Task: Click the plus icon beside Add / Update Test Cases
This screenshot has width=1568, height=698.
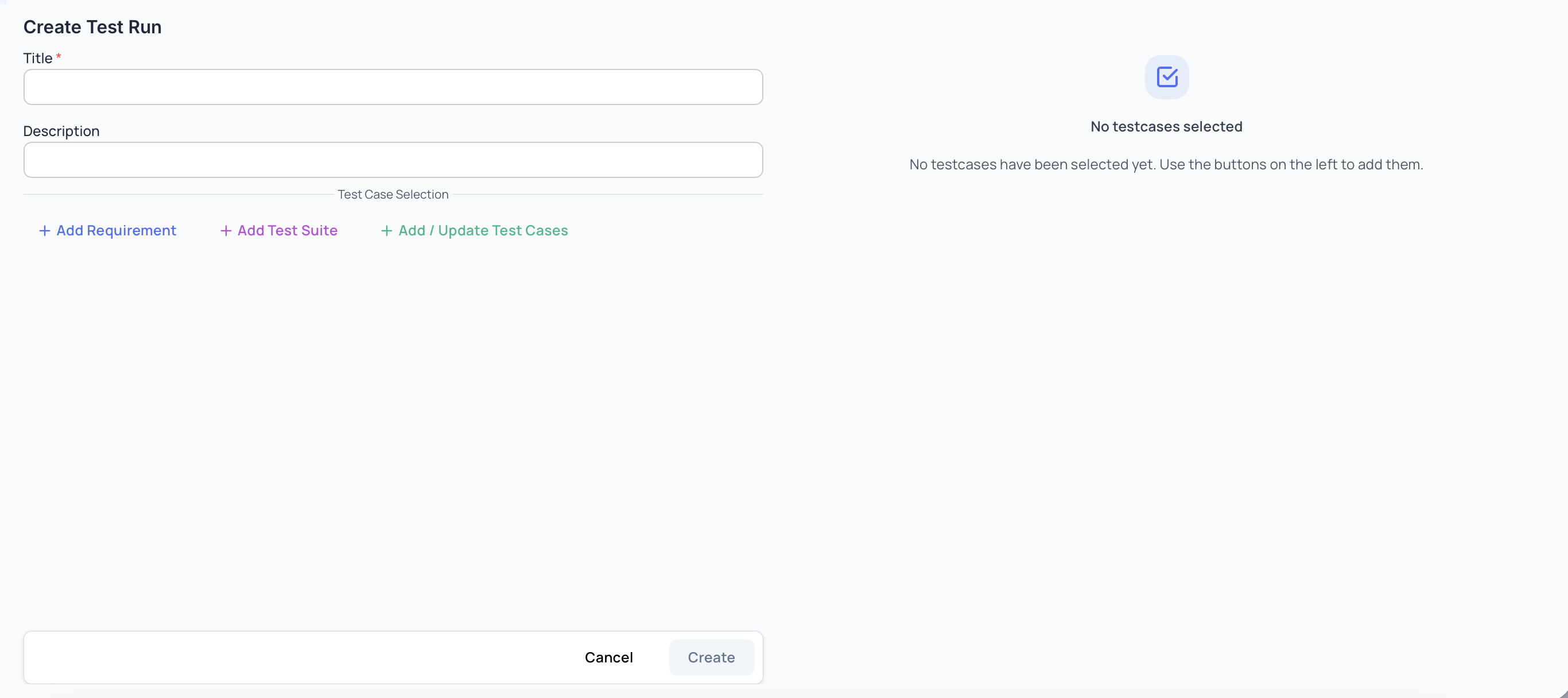Action: coord(386,231)
